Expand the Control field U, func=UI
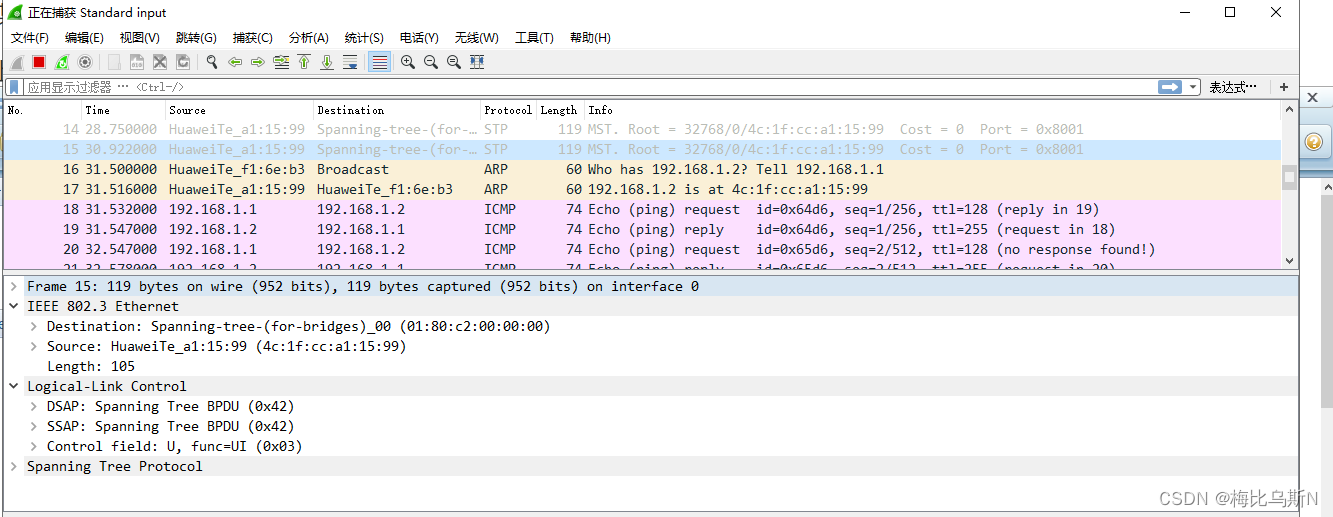1333x517 pixels. point(33,446)
